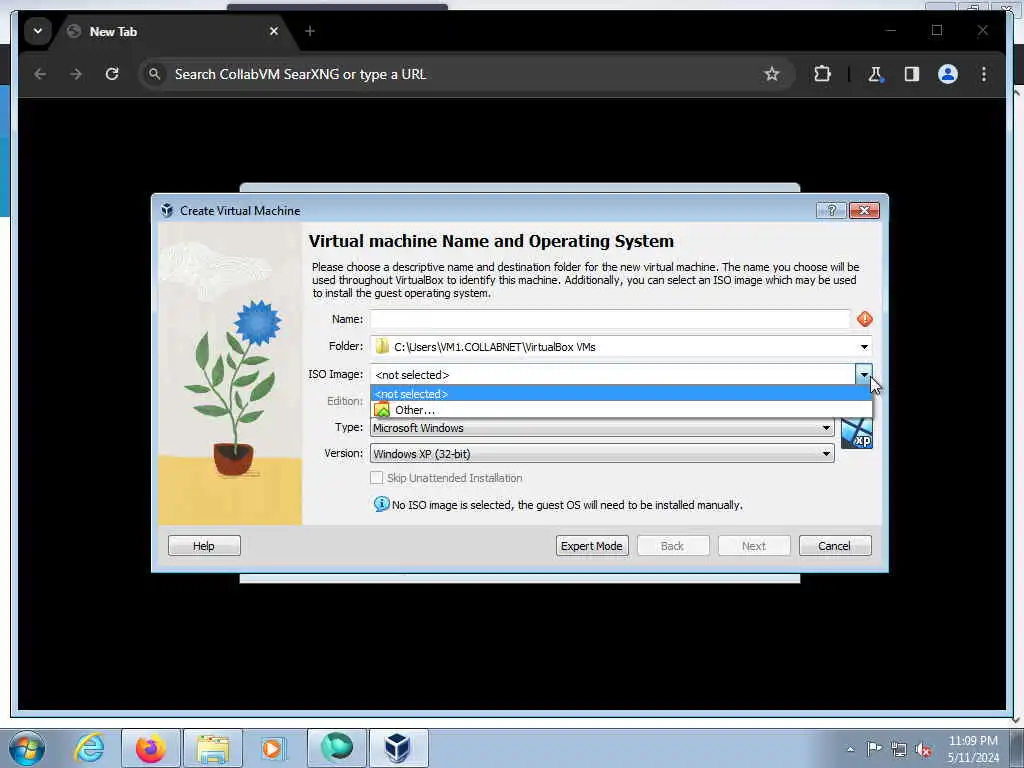The height and width of the screenshot is (768, 1024).
Task: Switch to Expert Mode
Action: (592, 546)
